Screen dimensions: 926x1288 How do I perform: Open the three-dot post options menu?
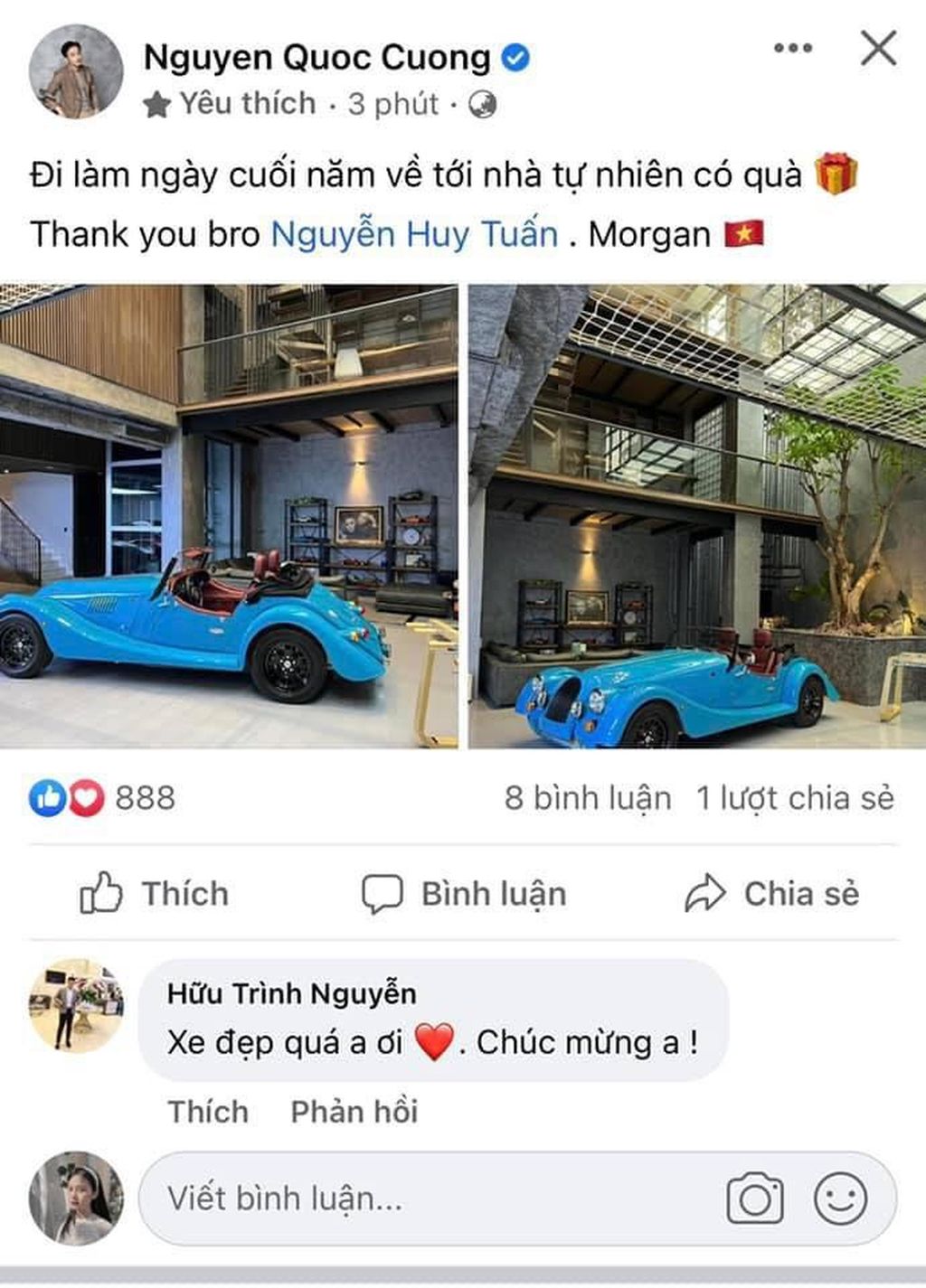coord(793,48)
